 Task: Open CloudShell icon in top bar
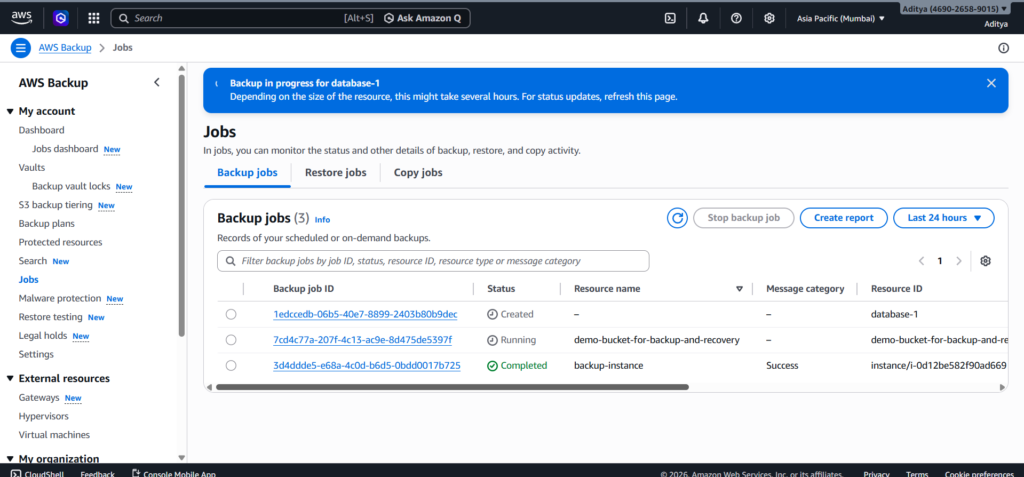coord(670,18)
